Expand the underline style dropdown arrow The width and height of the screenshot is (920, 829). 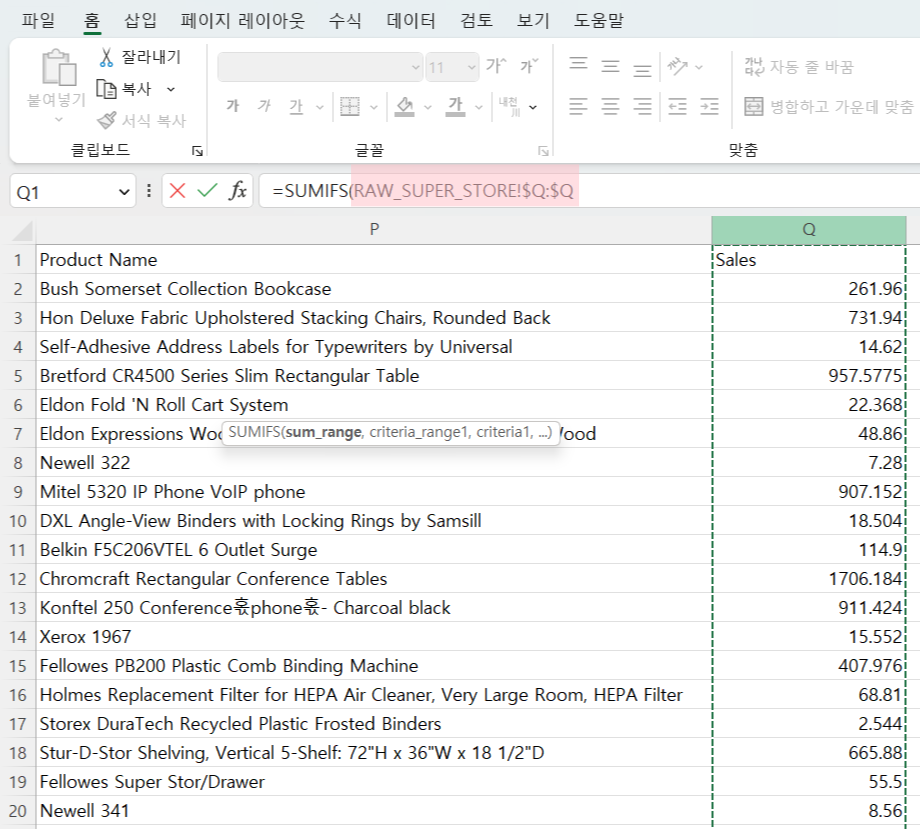coord(320,107)
